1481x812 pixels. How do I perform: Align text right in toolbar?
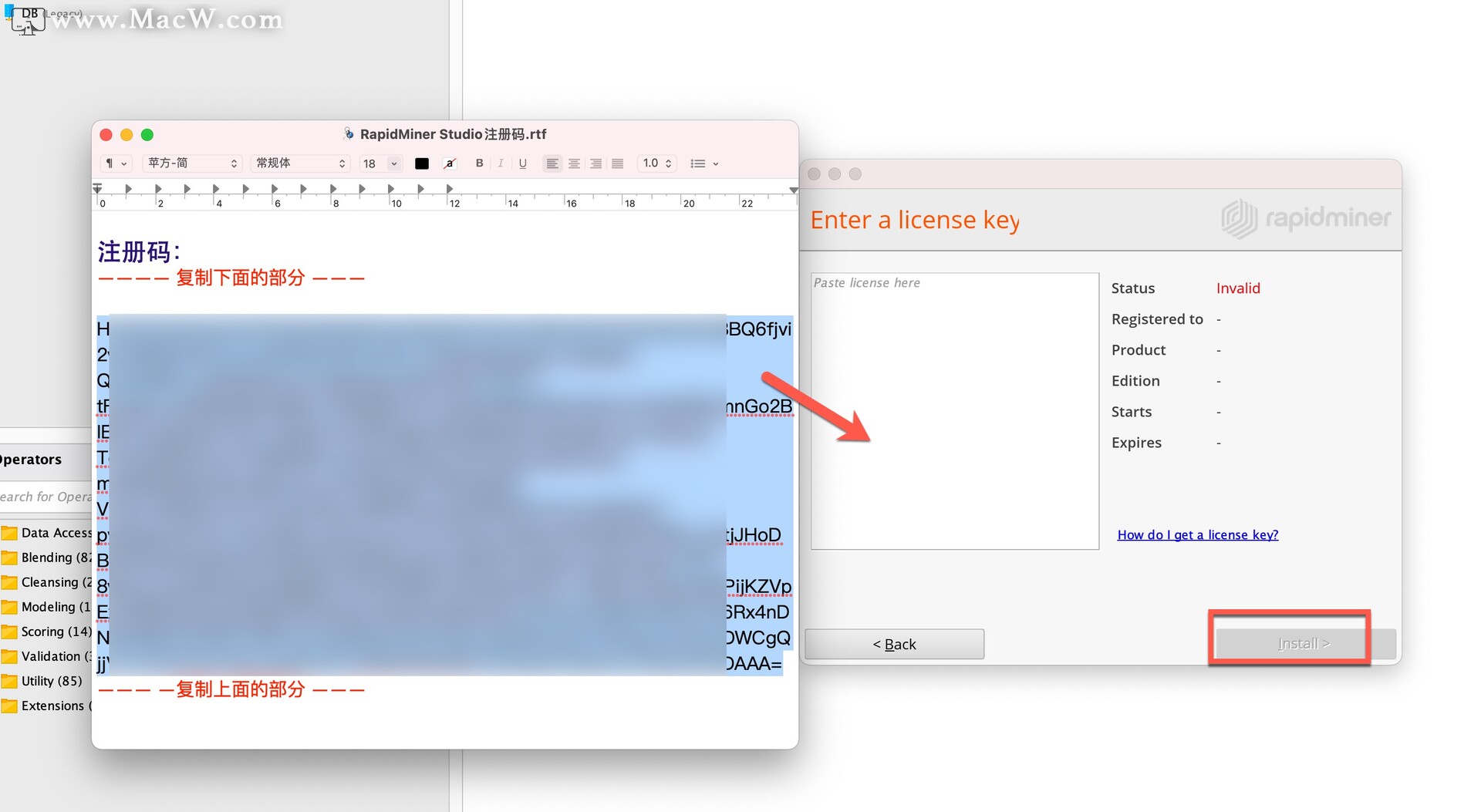pyautogui.click(x=595, y=163)
